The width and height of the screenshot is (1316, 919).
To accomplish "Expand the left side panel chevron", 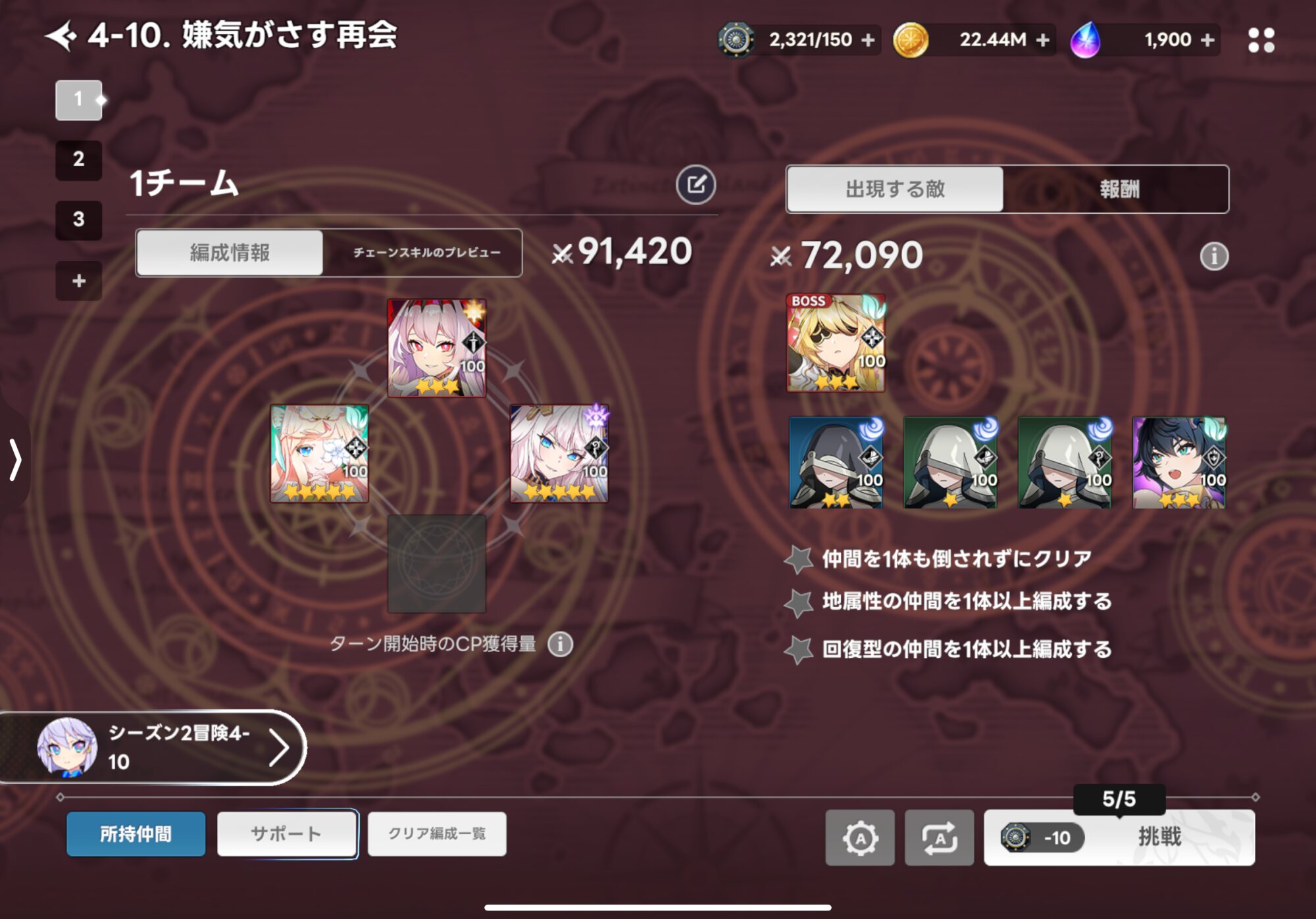I will tap(14, 459).
